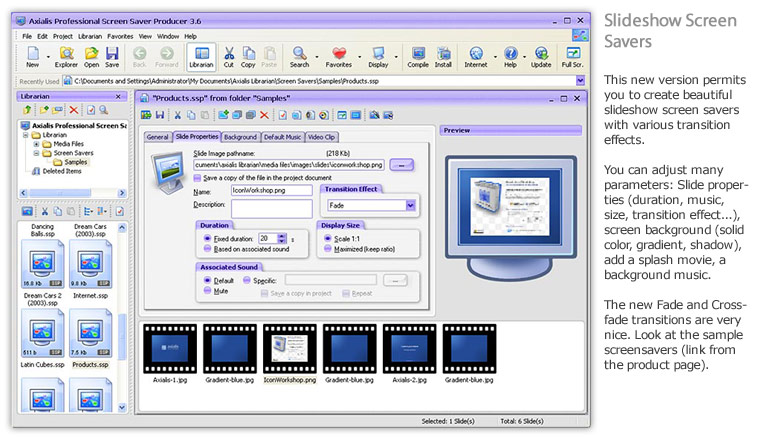Toggle the Repeat checkbox
Viewport: 760px width, 440px height.
coord(346,294)
